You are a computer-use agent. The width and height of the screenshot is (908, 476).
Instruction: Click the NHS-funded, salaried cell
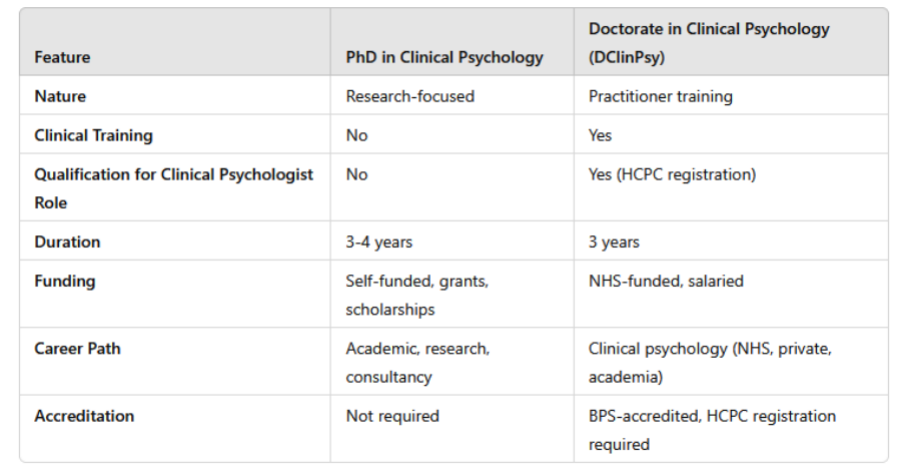tap(666, 281)
